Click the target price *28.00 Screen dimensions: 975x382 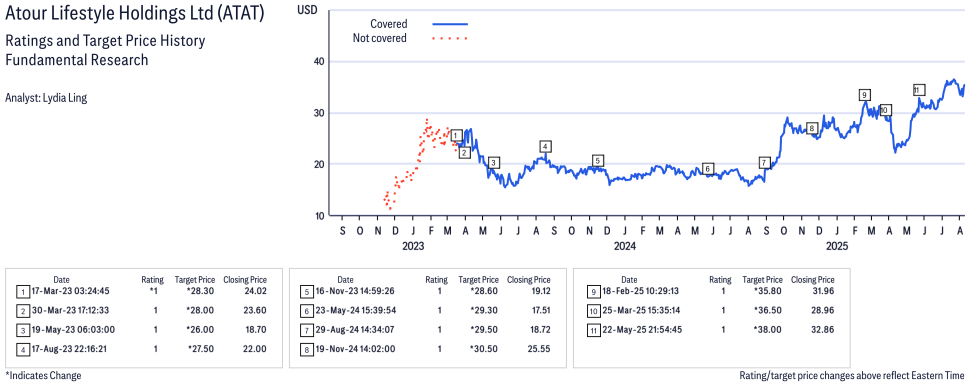pyautogui.click(x=201, y=310)
